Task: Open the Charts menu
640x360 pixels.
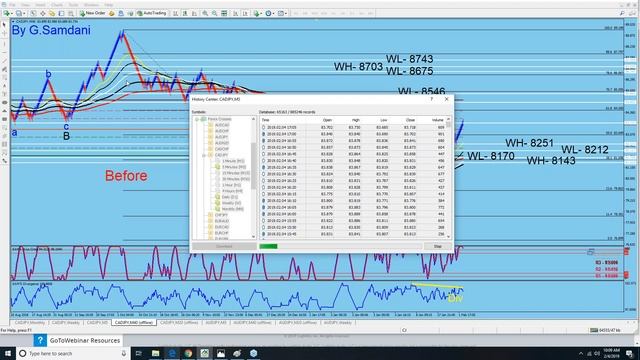Action: [57, 5]
